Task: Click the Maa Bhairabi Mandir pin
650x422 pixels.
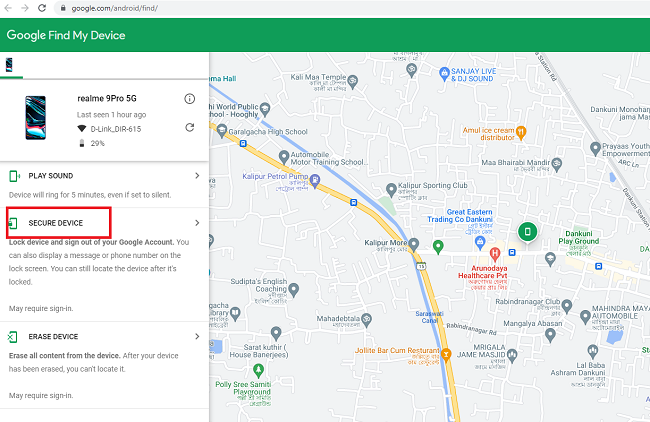Action: pos(557,164)
